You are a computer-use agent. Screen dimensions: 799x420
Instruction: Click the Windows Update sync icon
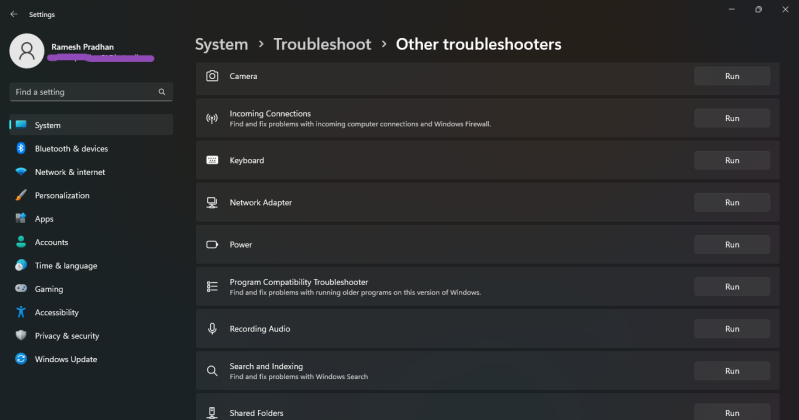click(21, 359)
